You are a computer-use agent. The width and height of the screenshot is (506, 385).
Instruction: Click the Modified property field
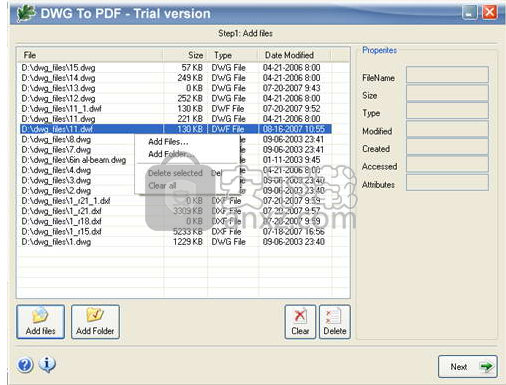[x=447, y=129]
